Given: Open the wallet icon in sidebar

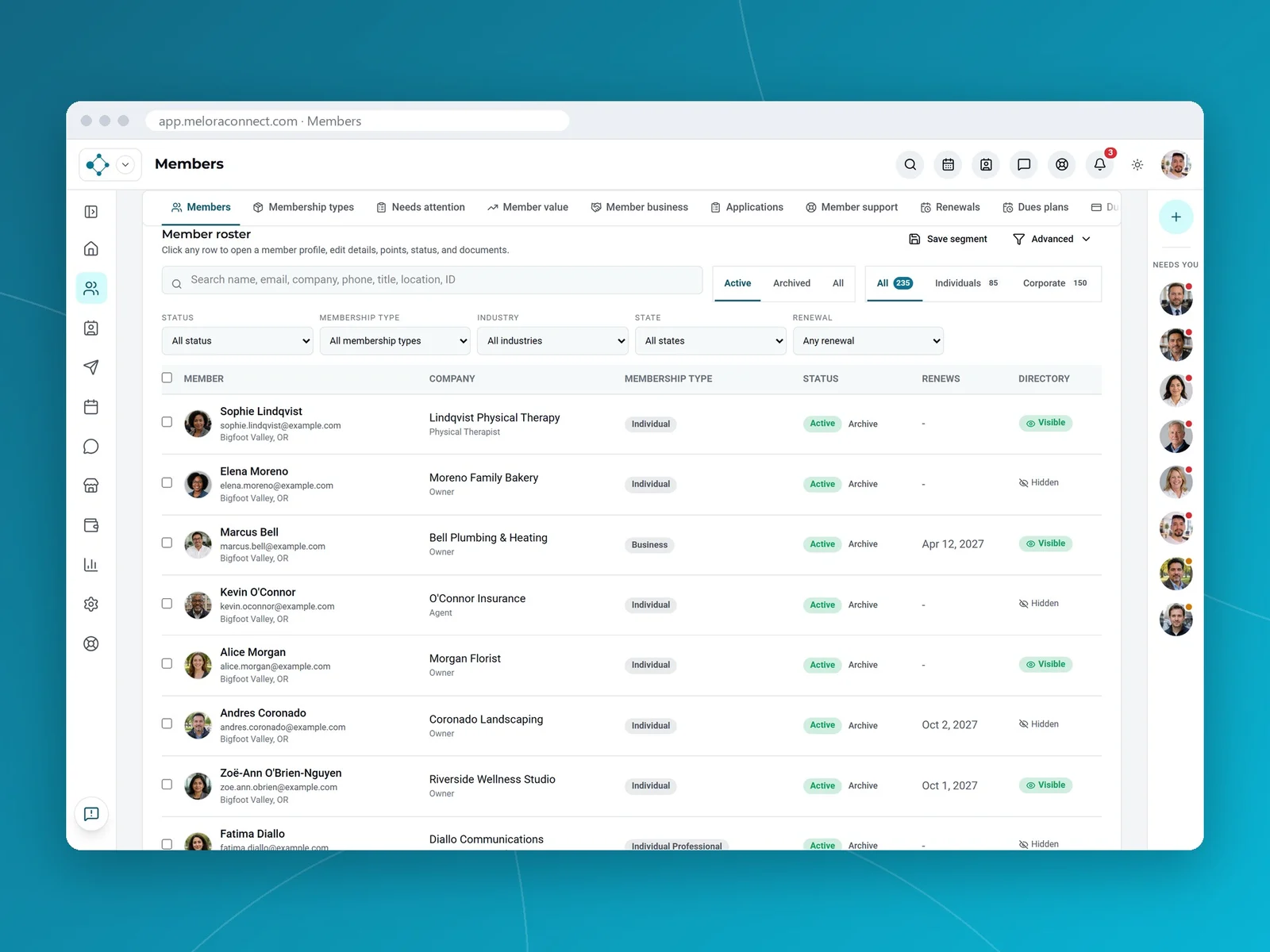Looking at the screenshot, I should click(91, 525).
